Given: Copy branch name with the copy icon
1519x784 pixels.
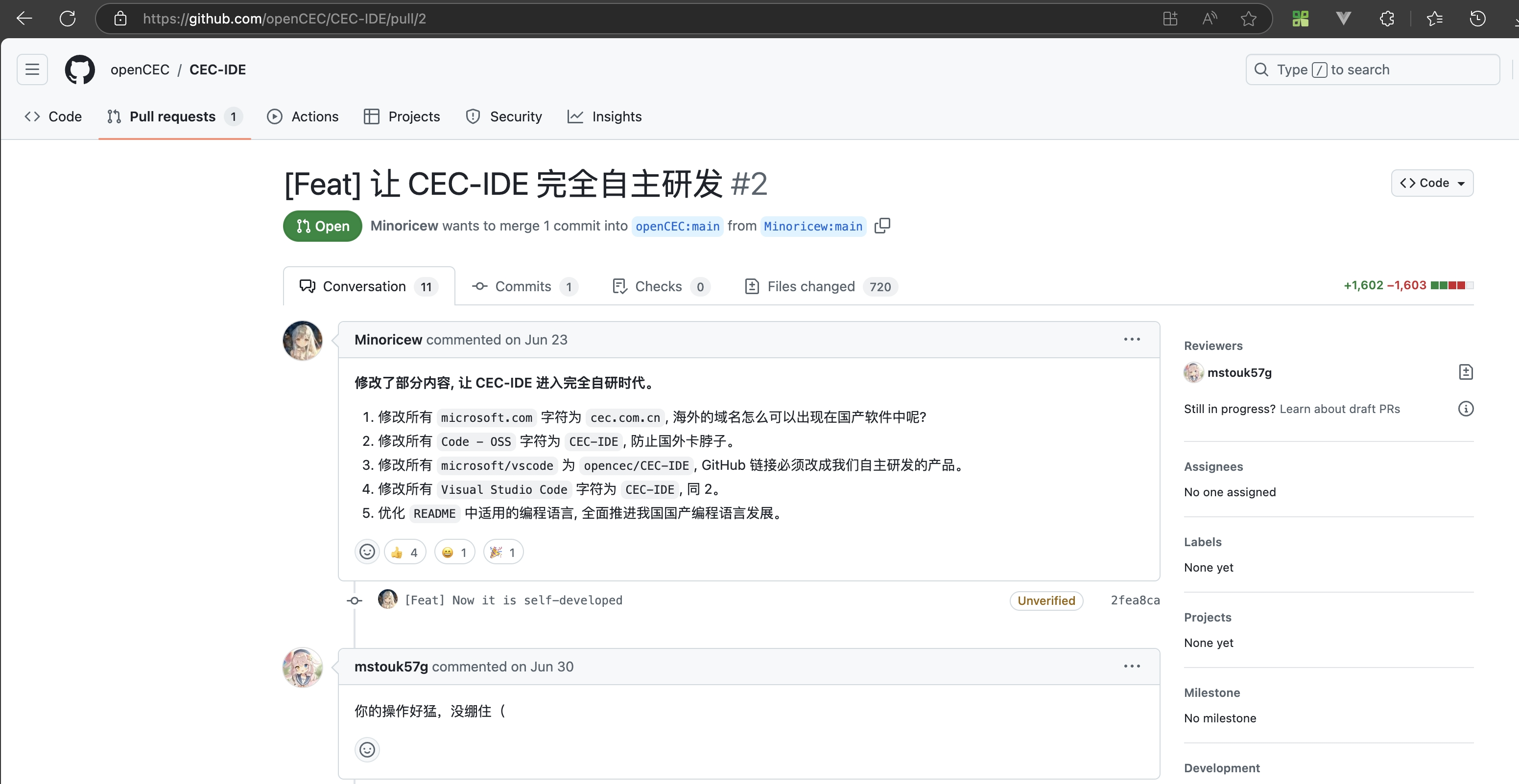Looking at the screenshot, I should click(x=882, y=226).
